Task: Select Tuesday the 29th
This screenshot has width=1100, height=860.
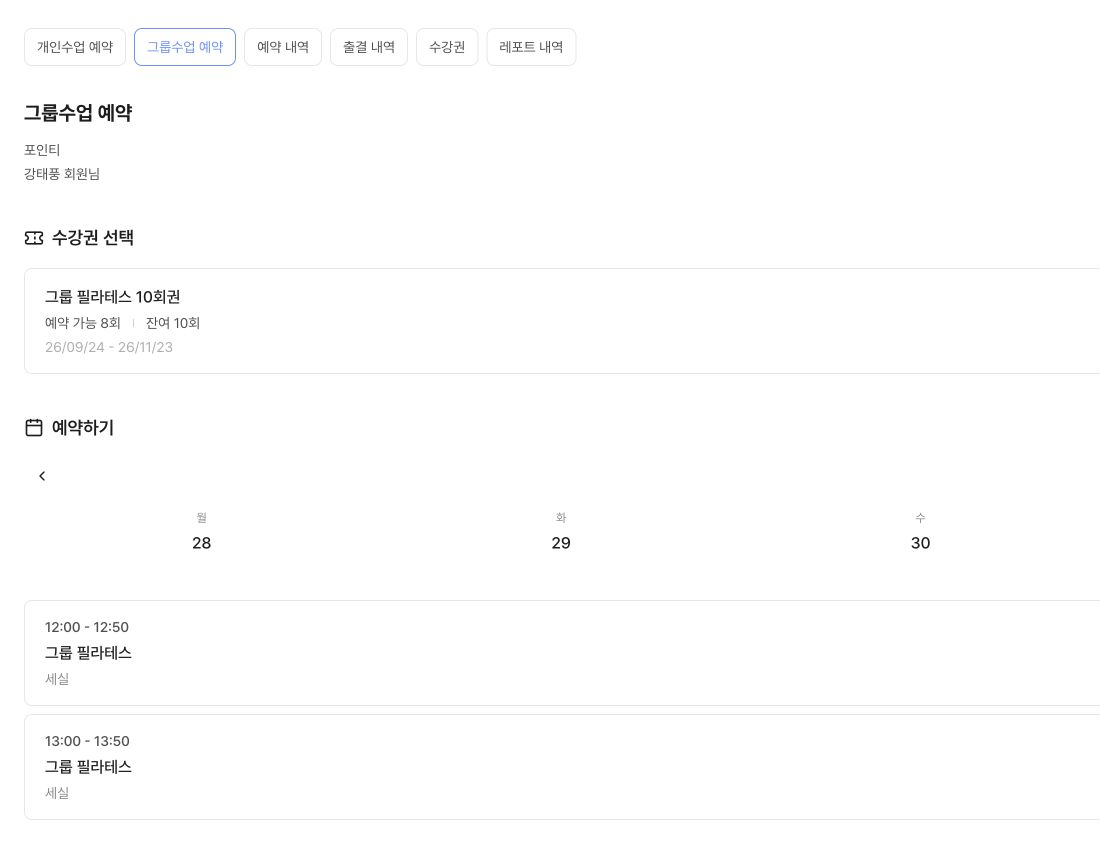Action: [561, 532]
